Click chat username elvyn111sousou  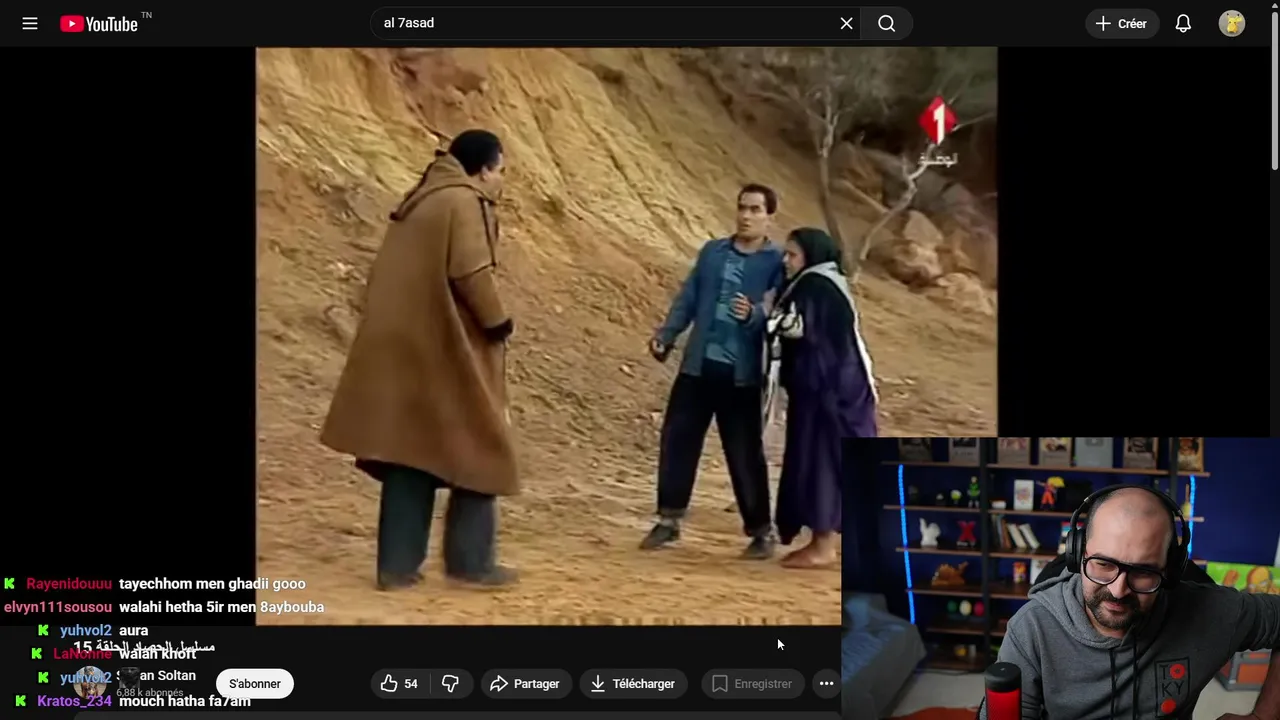coord(58,607)
